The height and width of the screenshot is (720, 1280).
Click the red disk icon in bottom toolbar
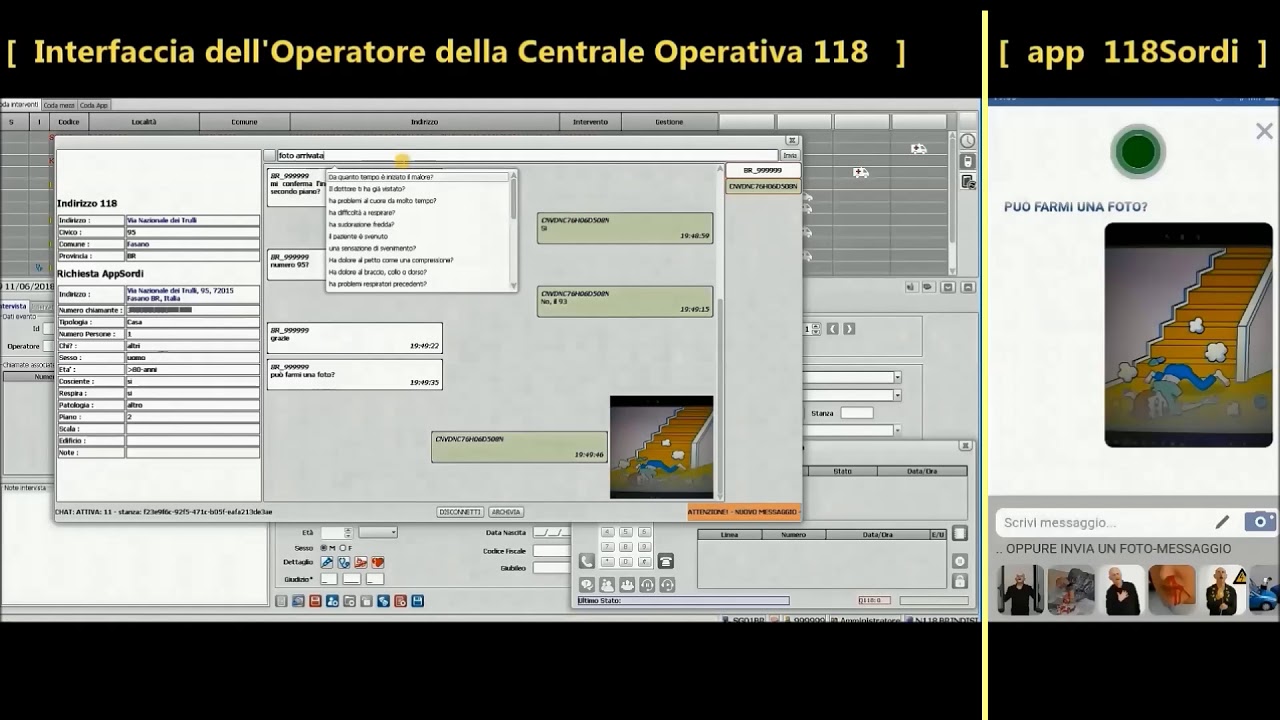pyautogui.click(x=315, y=601)
